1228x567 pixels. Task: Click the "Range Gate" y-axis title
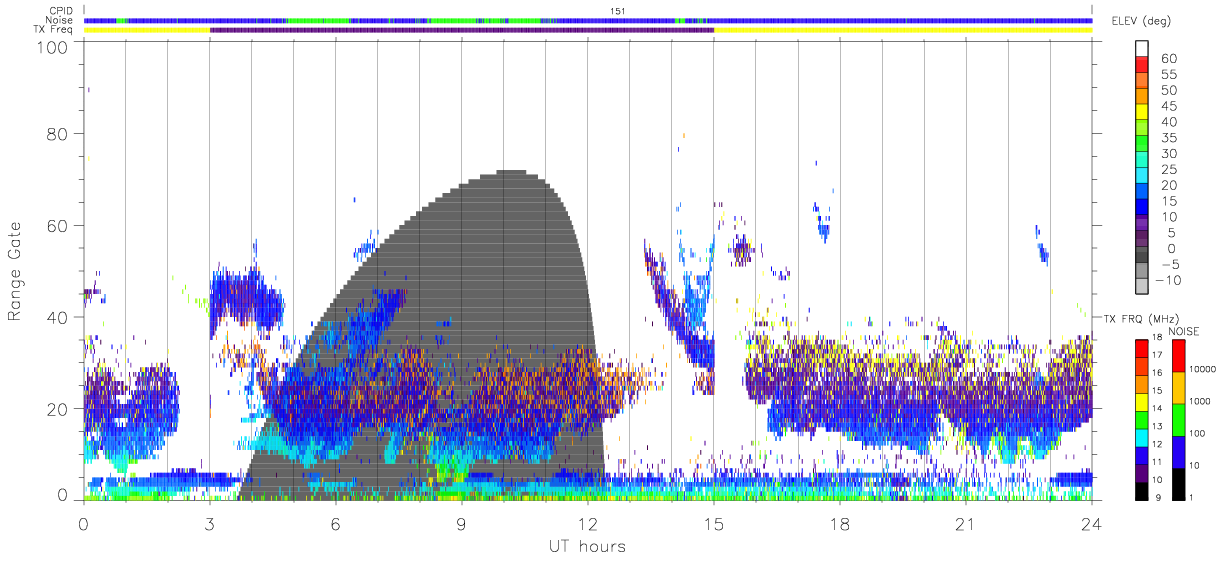click(15, 272)
